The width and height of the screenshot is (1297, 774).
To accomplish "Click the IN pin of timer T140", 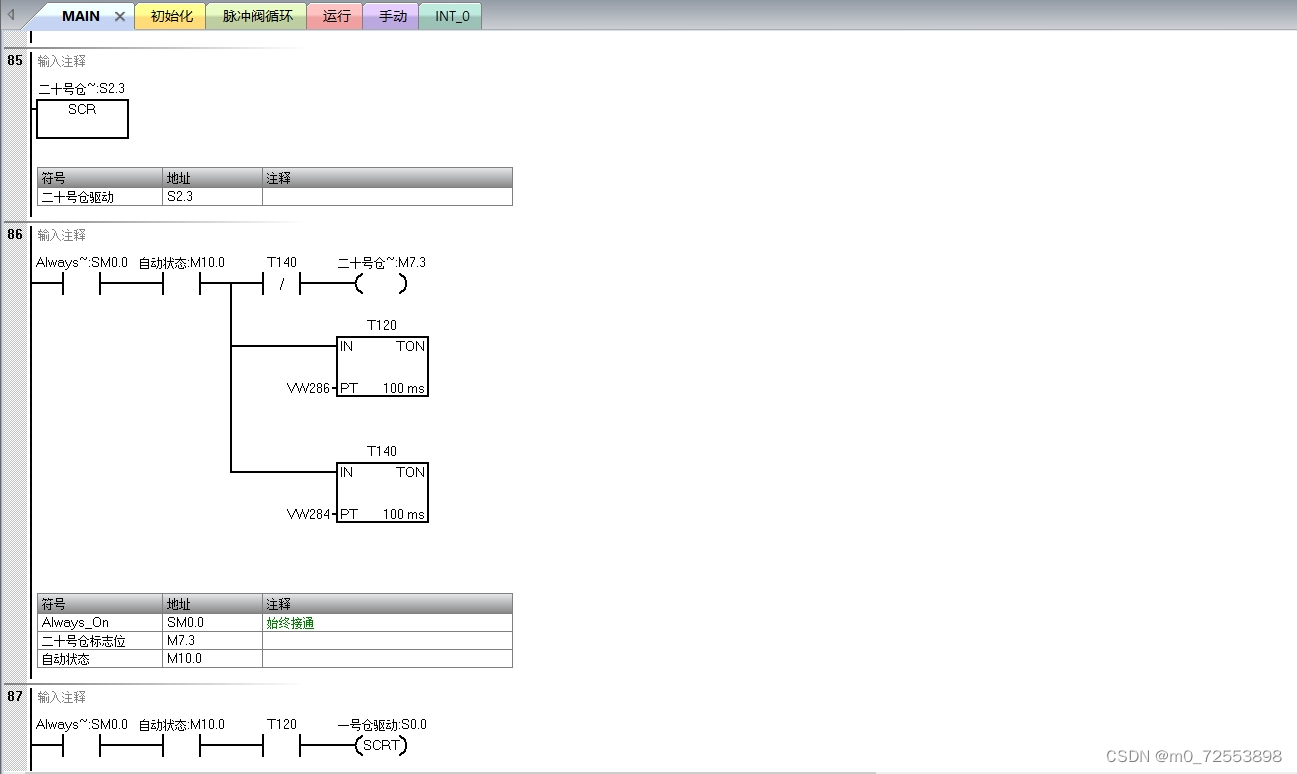I will [346, 472].
